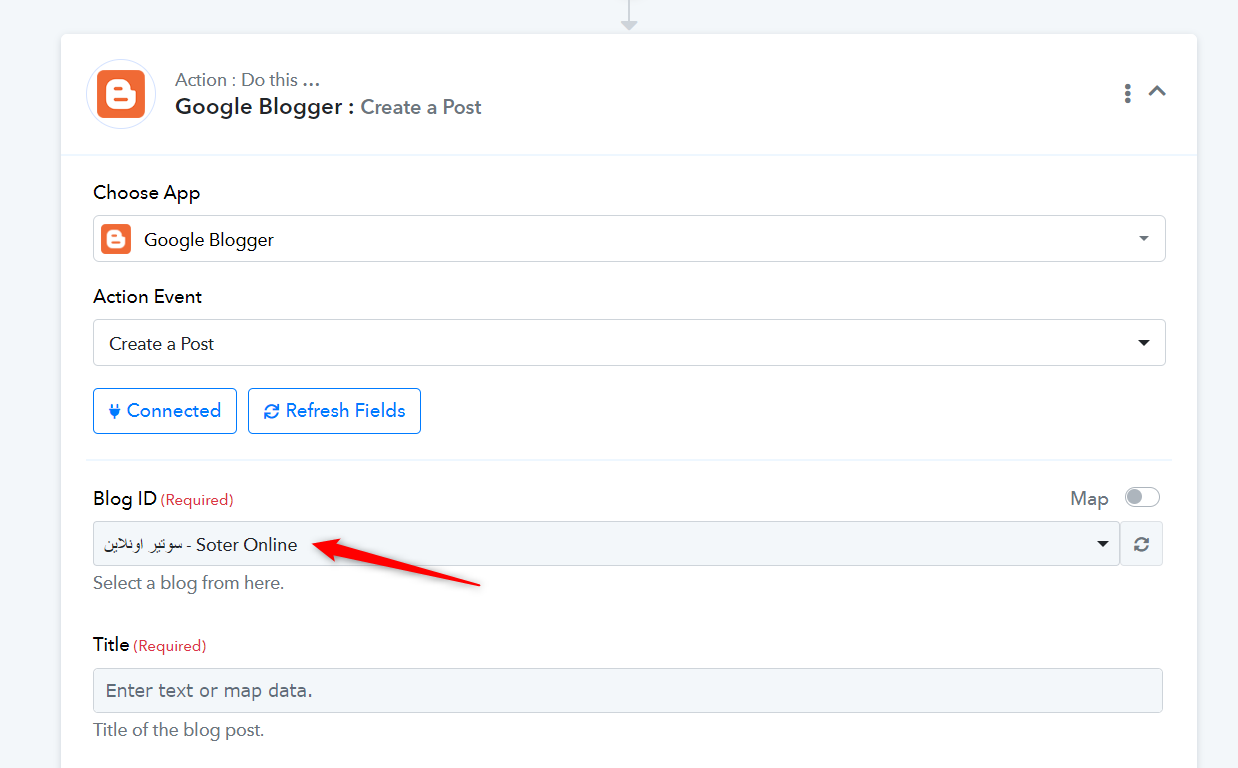Click the Google Blogger logo in action header
The image size is (1238, 768).
121,94
